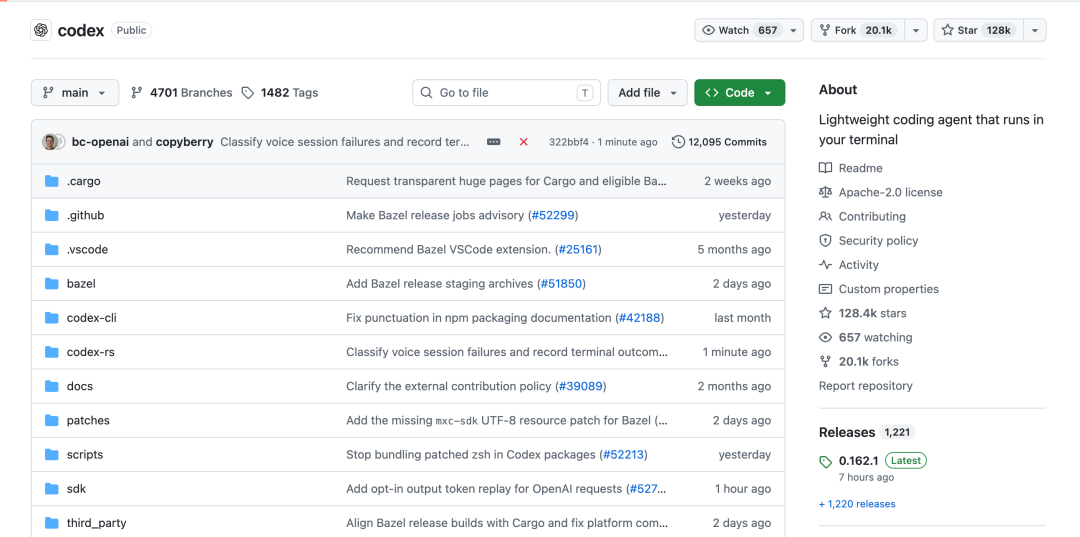Click the shield icon beside Security policy
1080x537 pixels.
coord(825,240)
